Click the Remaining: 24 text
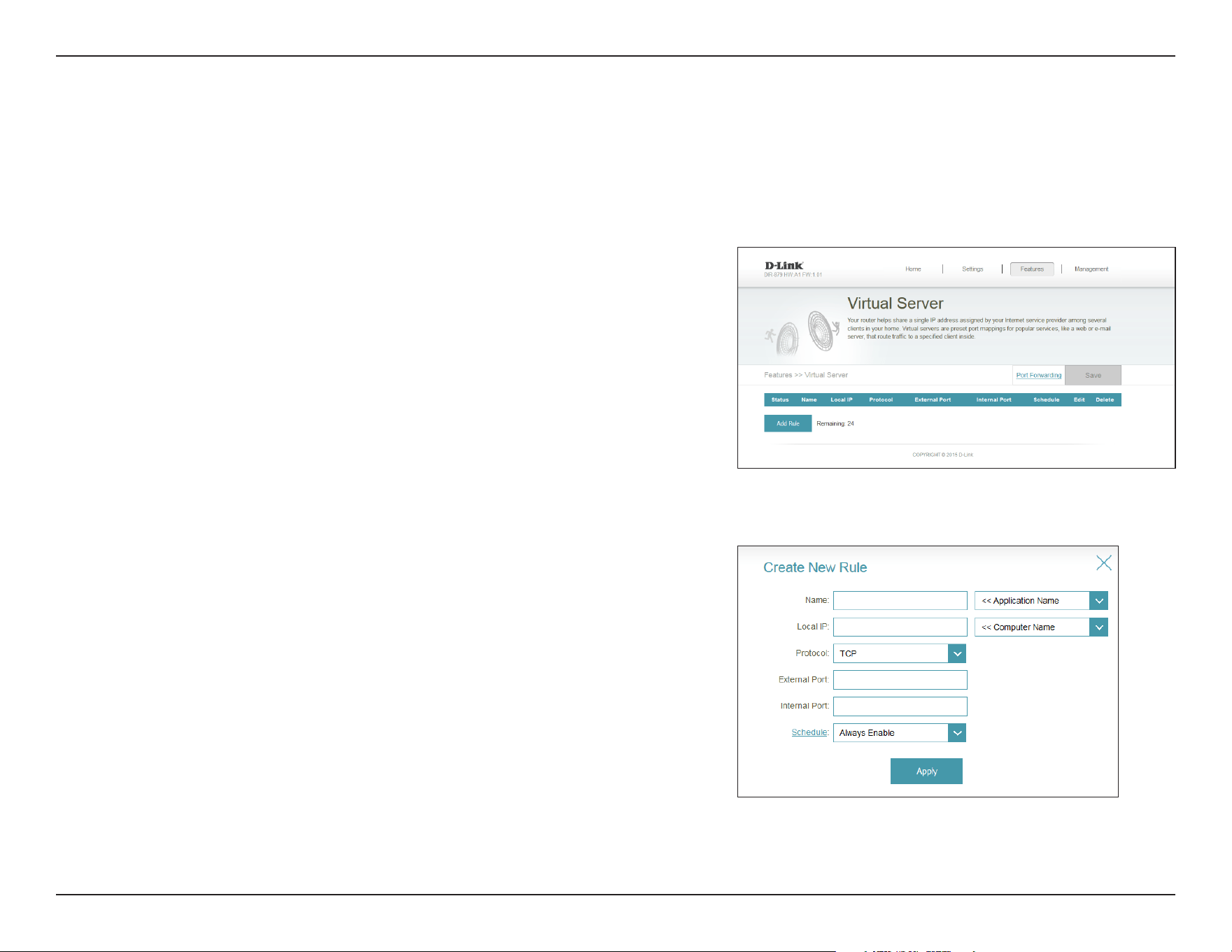Image resolution: width=1232 pixels, height=952 pixels. [835, 424]
